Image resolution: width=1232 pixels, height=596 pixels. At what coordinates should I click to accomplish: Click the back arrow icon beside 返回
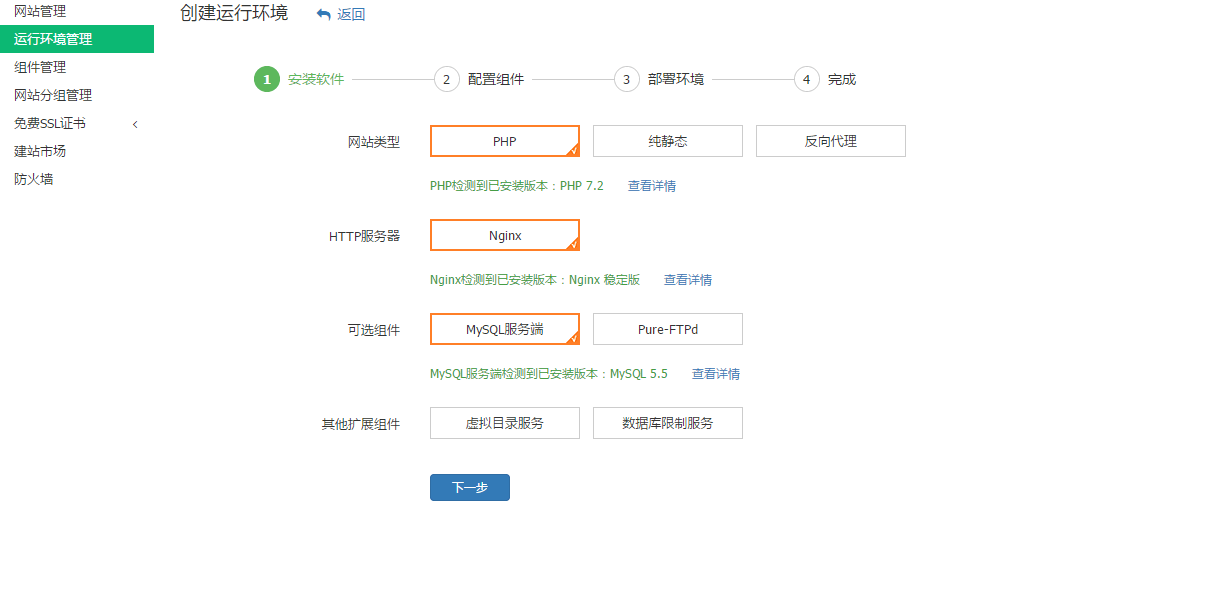click(323, 15)
